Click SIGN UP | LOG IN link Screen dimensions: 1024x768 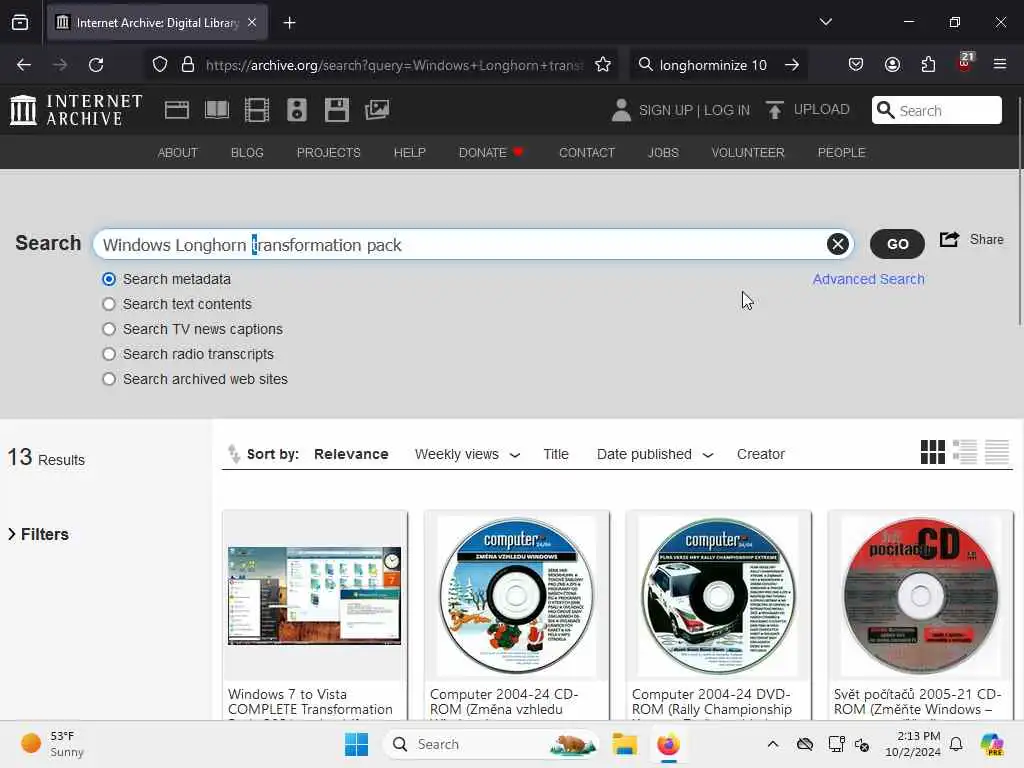[x=694, y=110]
